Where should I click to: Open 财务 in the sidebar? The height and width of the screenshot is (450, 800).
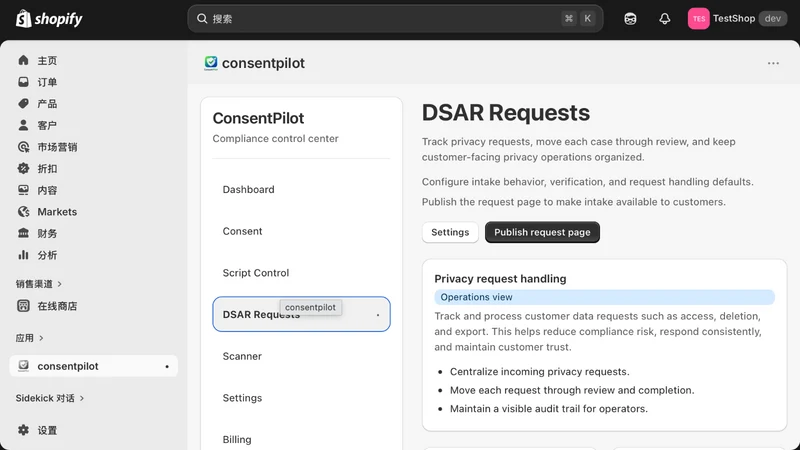tap(47, 233)
